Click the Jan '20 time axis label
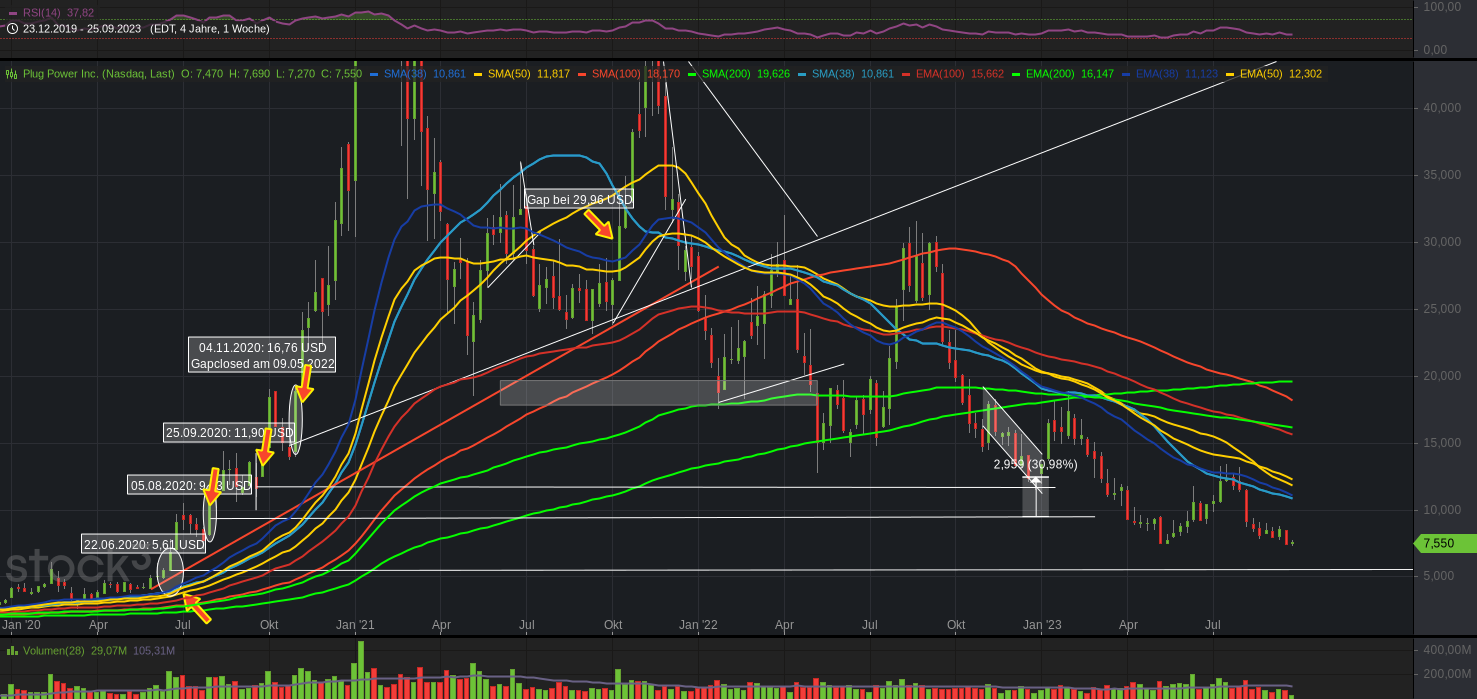1477x699 pixels. (x=21, y=625)
